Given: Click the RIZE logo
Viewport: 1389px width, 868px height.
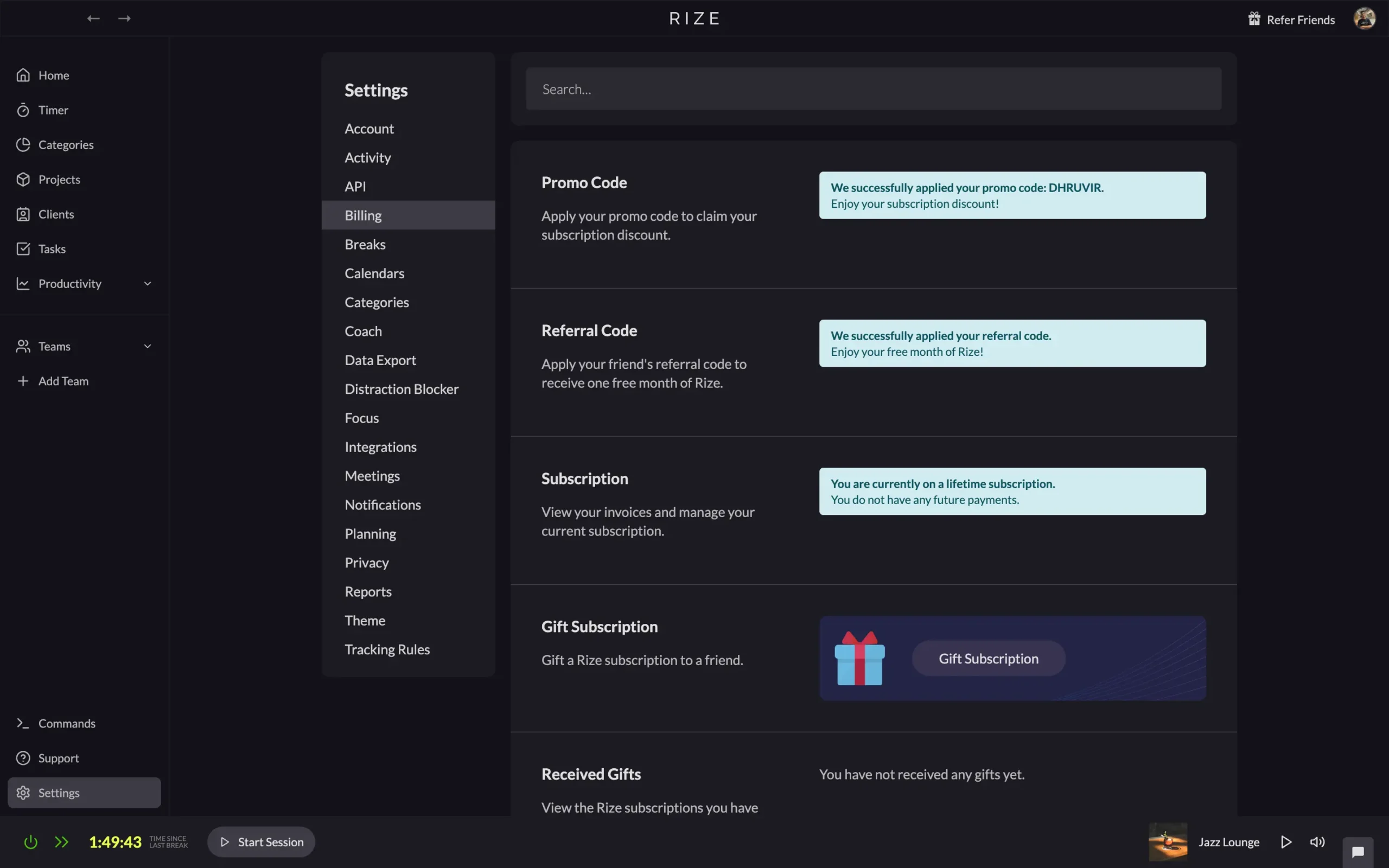Looking at the screenshot, I should (x=694, y=18).
